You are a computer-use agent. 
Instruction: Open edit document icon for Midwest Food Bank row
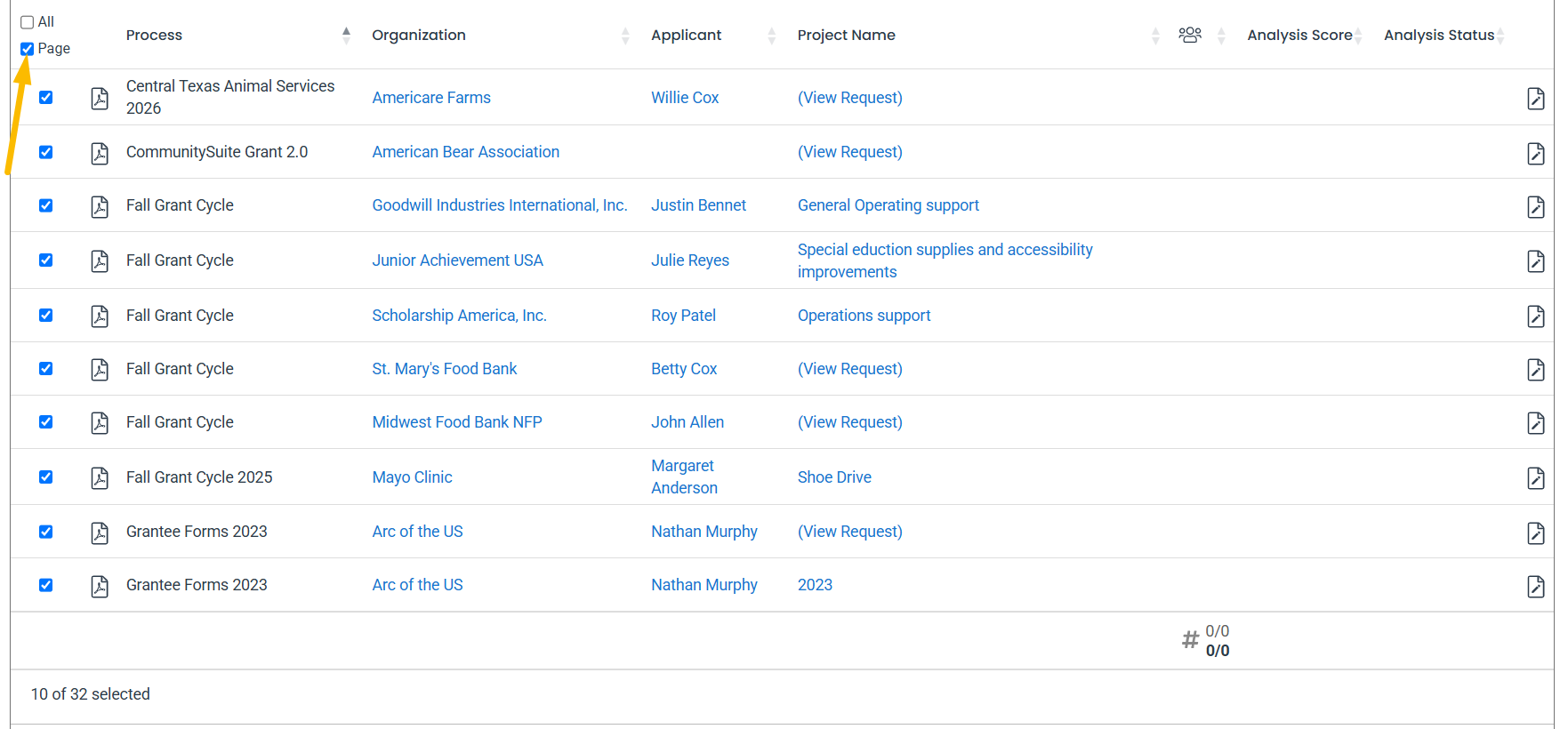pyautogui.click(x=1535, y=422)
